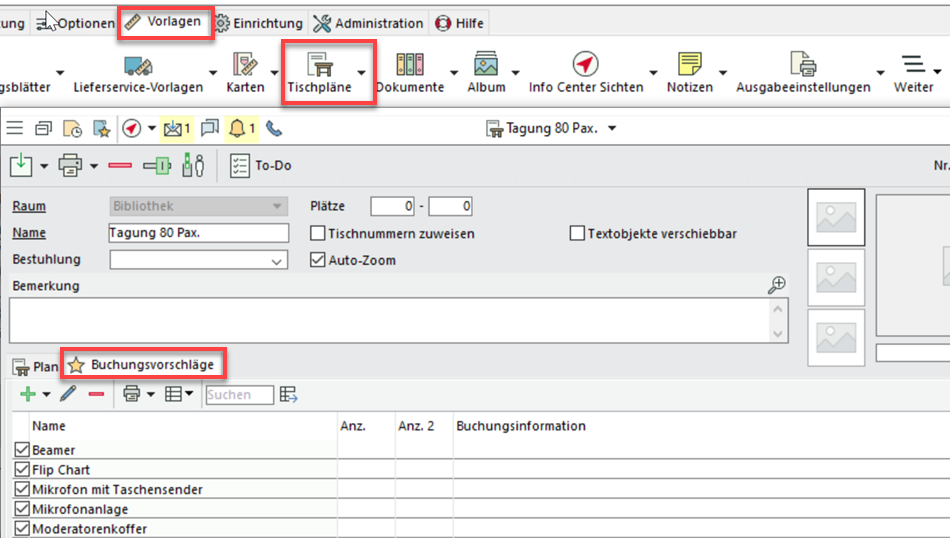Click the phone icon in toolbar

point(273,129)
